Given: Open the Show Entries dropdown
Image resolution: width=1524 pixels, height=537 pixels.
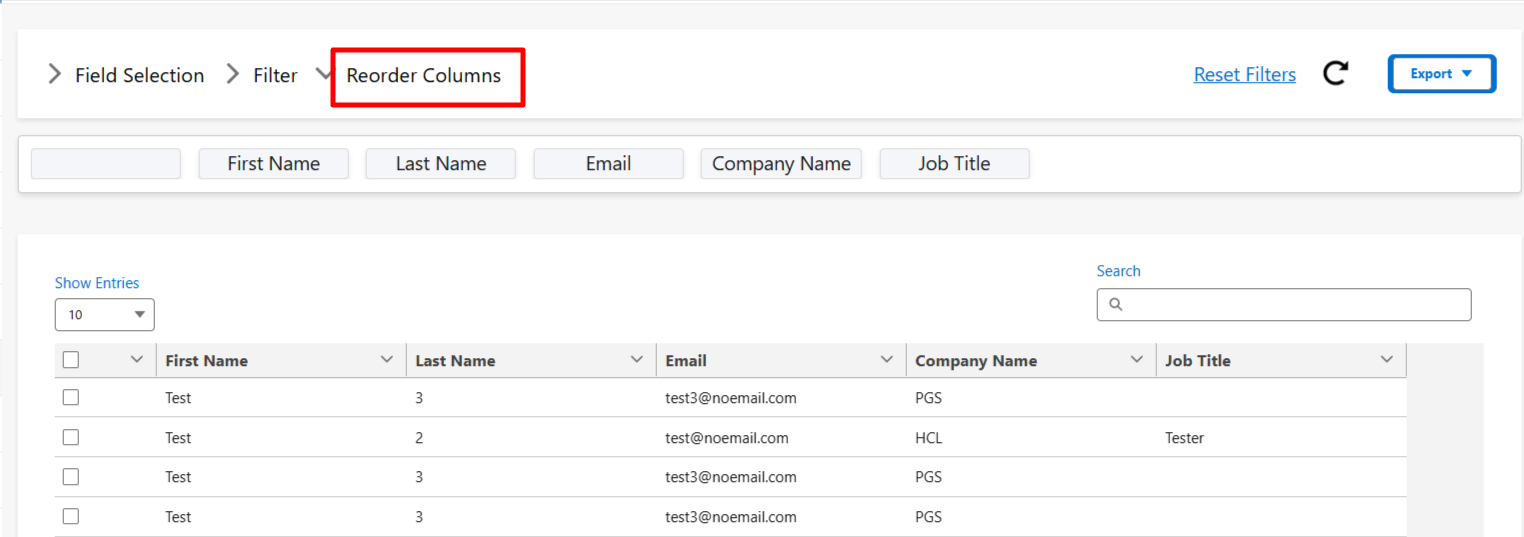Looking at the screenshot, I should (104, 315).
